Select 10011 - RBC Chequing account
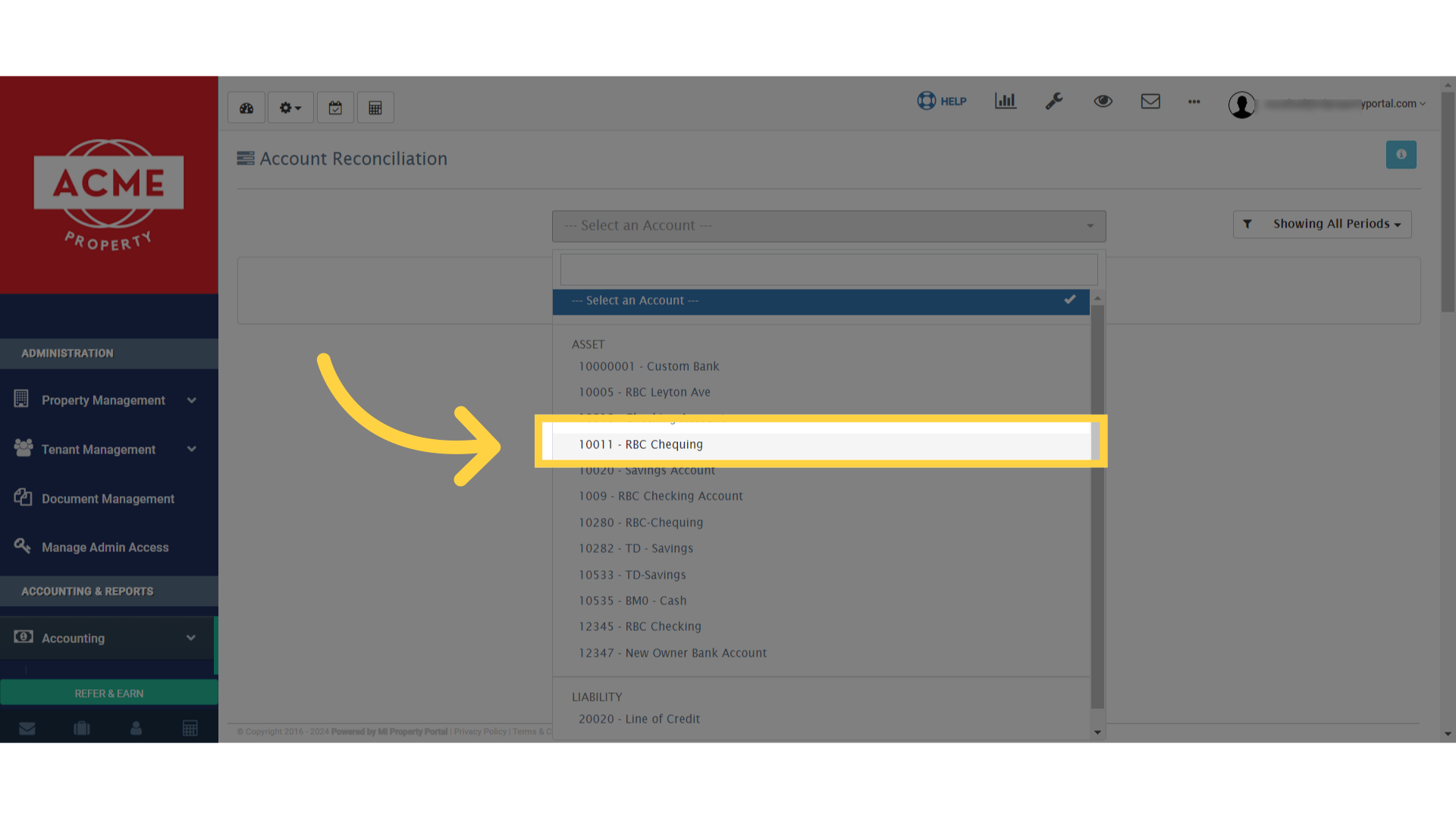 (x=821, y=444)
